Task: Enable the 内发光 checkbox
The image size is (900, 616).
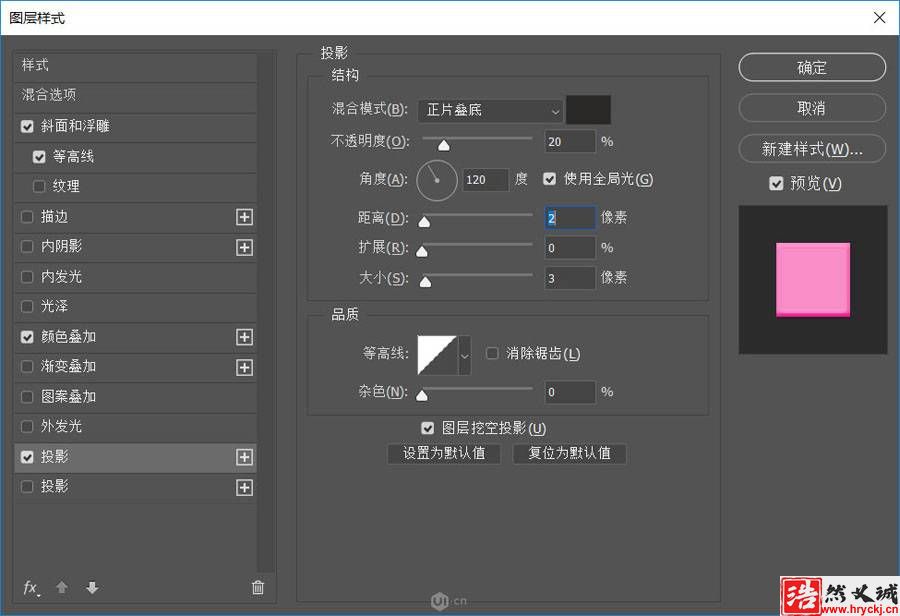Action: point(27,277)
